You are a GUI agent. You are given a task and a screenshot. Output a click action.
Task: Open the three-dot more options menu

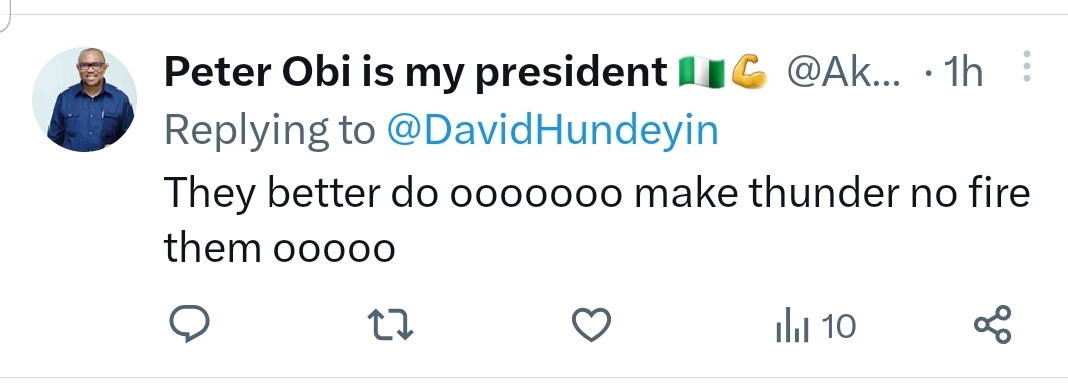click(x=1027, y=66)
